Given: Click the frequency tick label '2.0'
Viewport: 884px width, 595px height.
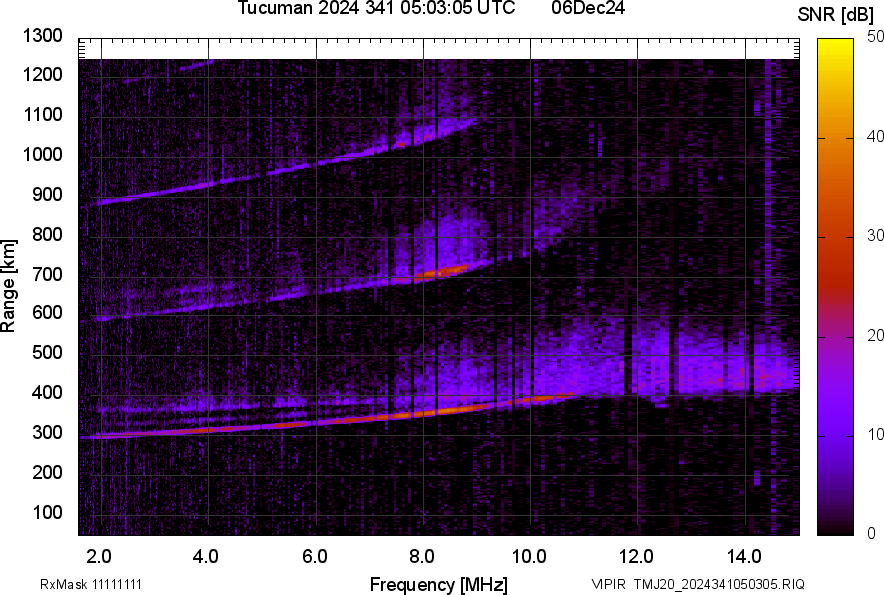Looking at the screenshot, I should tap(99, 557).
